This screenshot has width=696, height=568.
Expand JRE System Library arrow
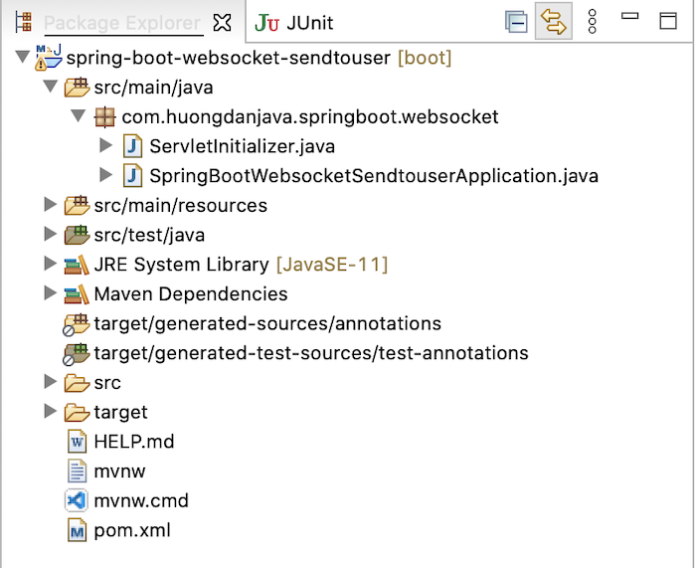tap(51, 264)
